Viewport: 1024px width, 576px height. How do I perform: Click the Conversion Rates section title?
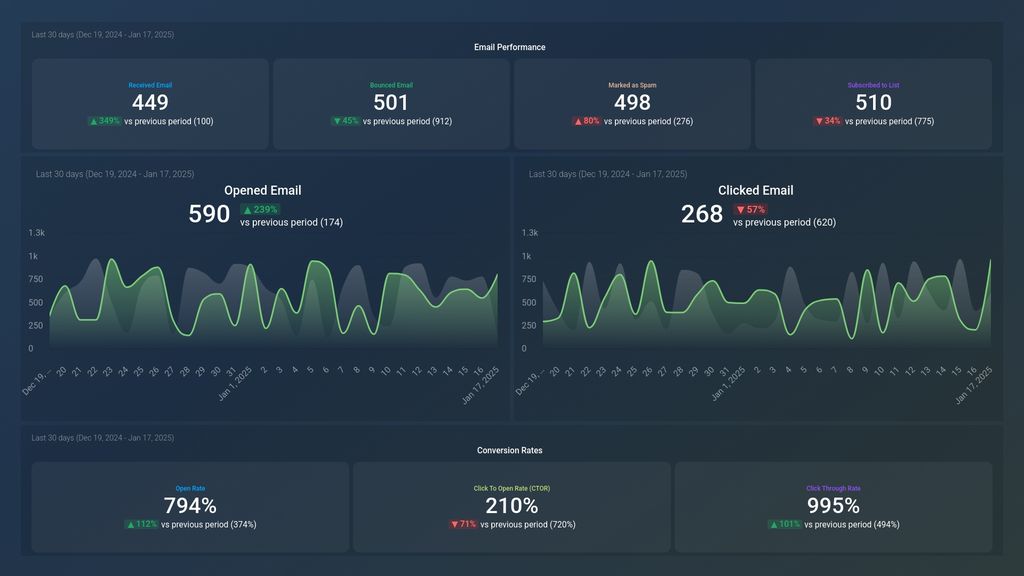(509, 451)
